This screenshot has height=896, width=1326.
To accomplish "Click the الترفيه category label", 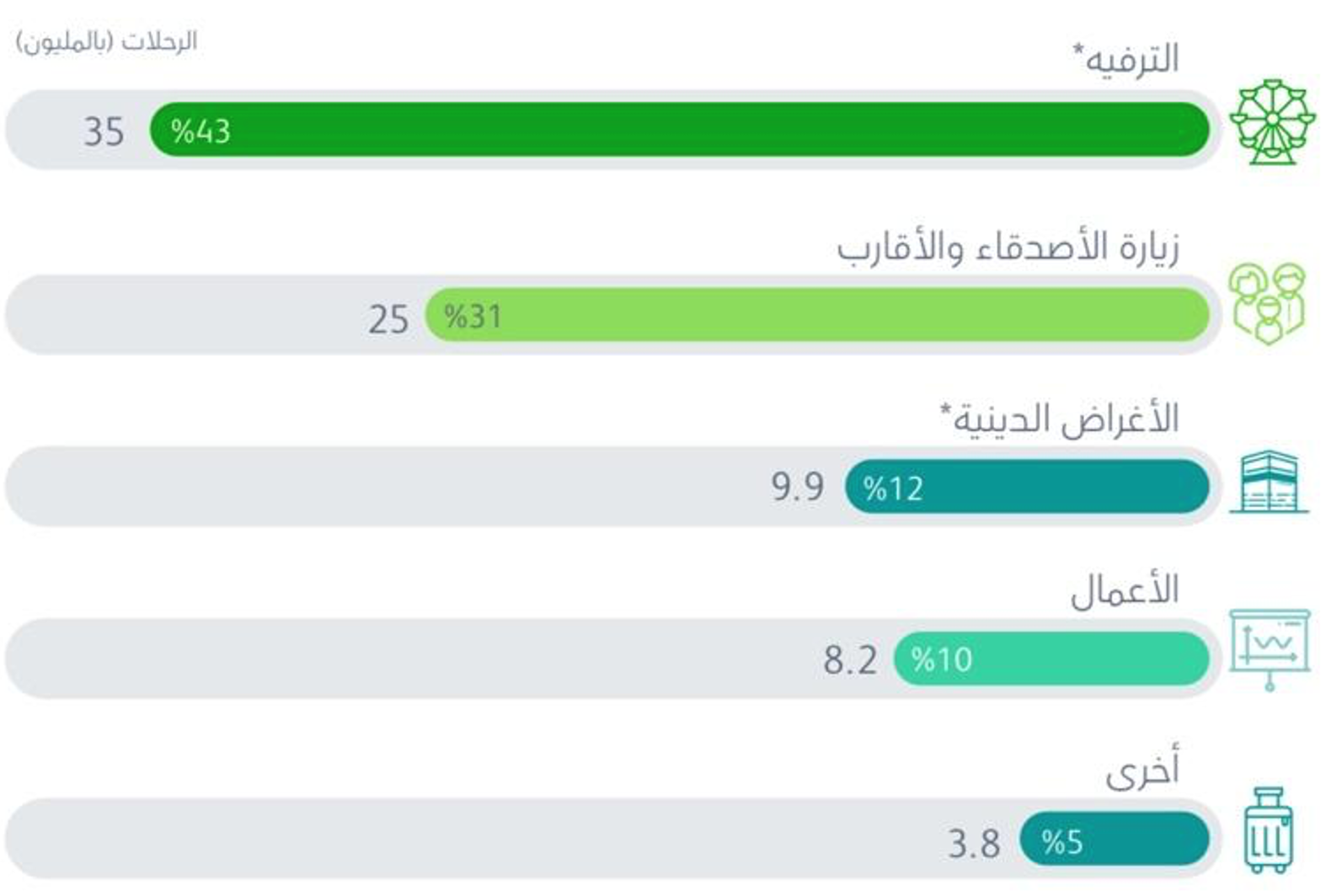I will coord(1126,59).
